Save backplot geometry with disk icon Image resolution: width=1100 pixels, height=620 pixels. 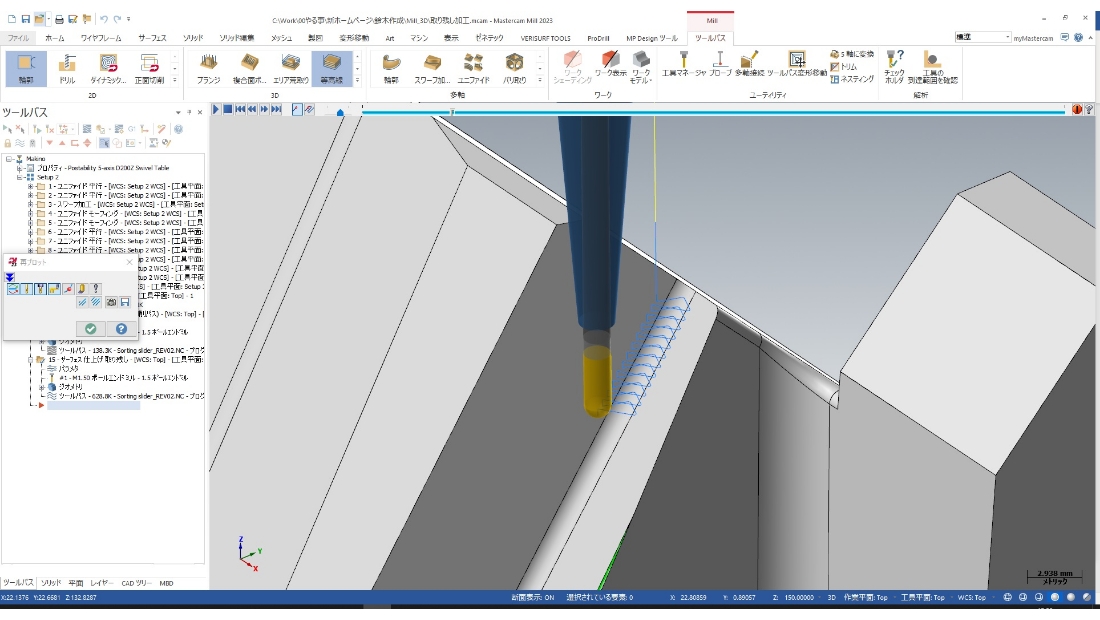pyautogui.click(x=125, y=302)
